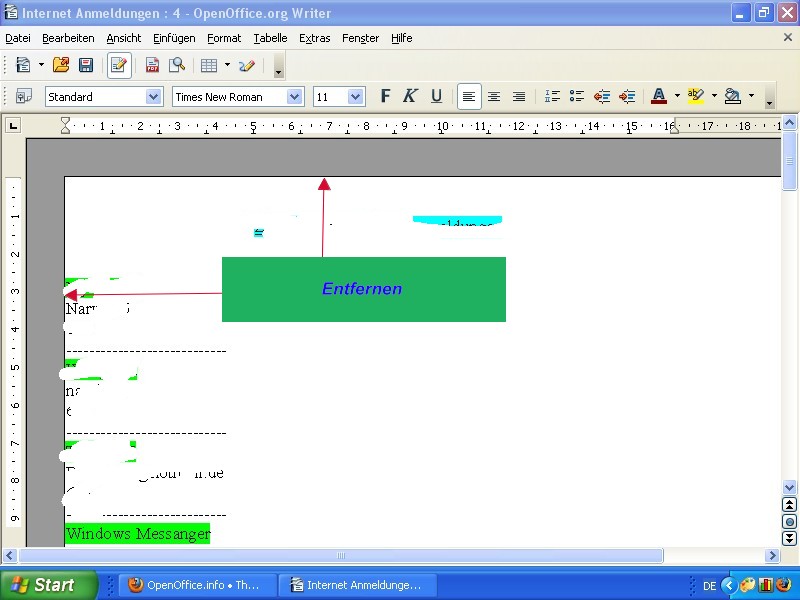Click the Save document floppy icon
800x600 pixels.
[x=86, y=65]
